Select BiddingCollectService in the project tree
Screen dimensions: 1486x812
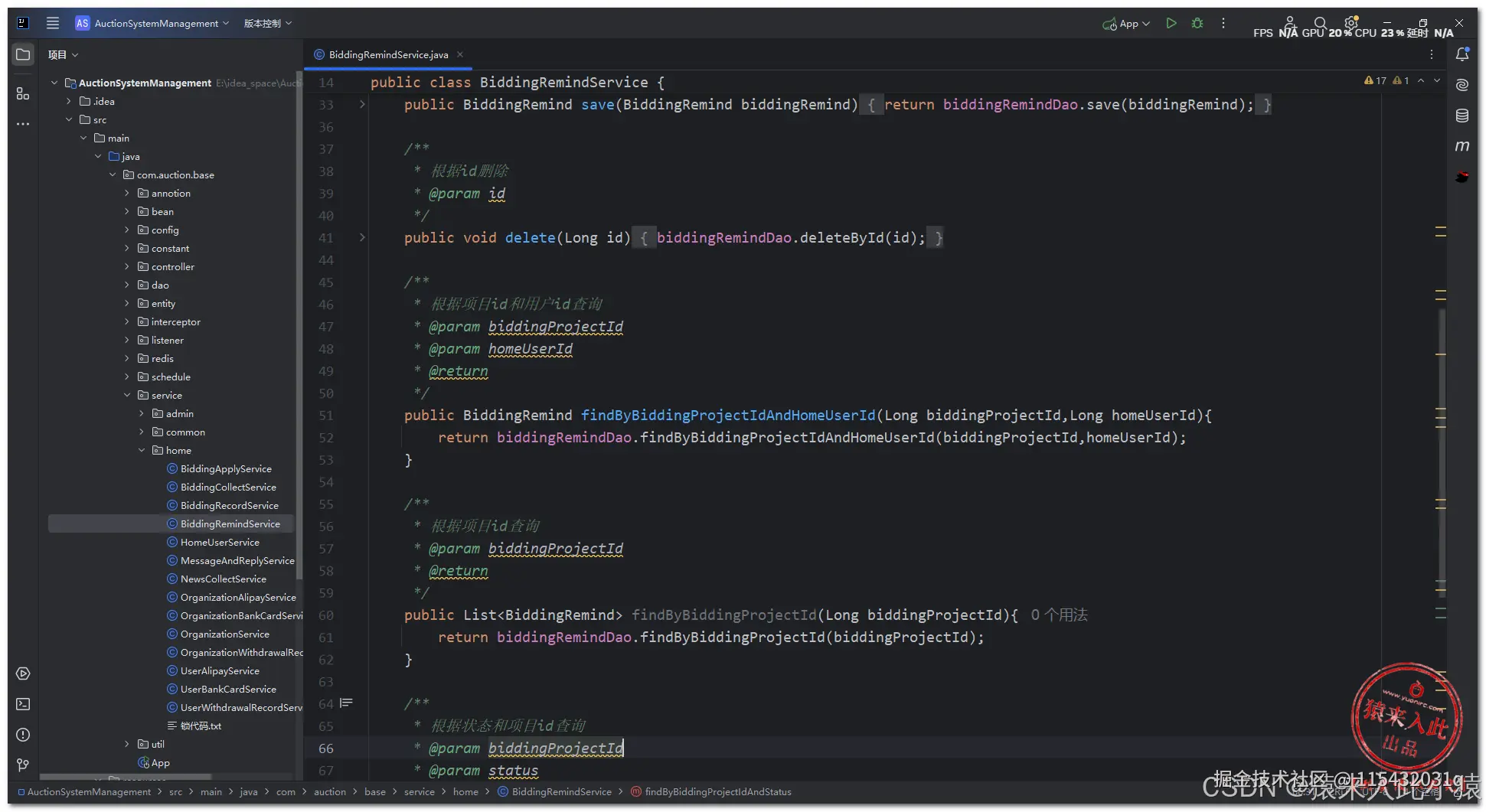coord(228,487)
